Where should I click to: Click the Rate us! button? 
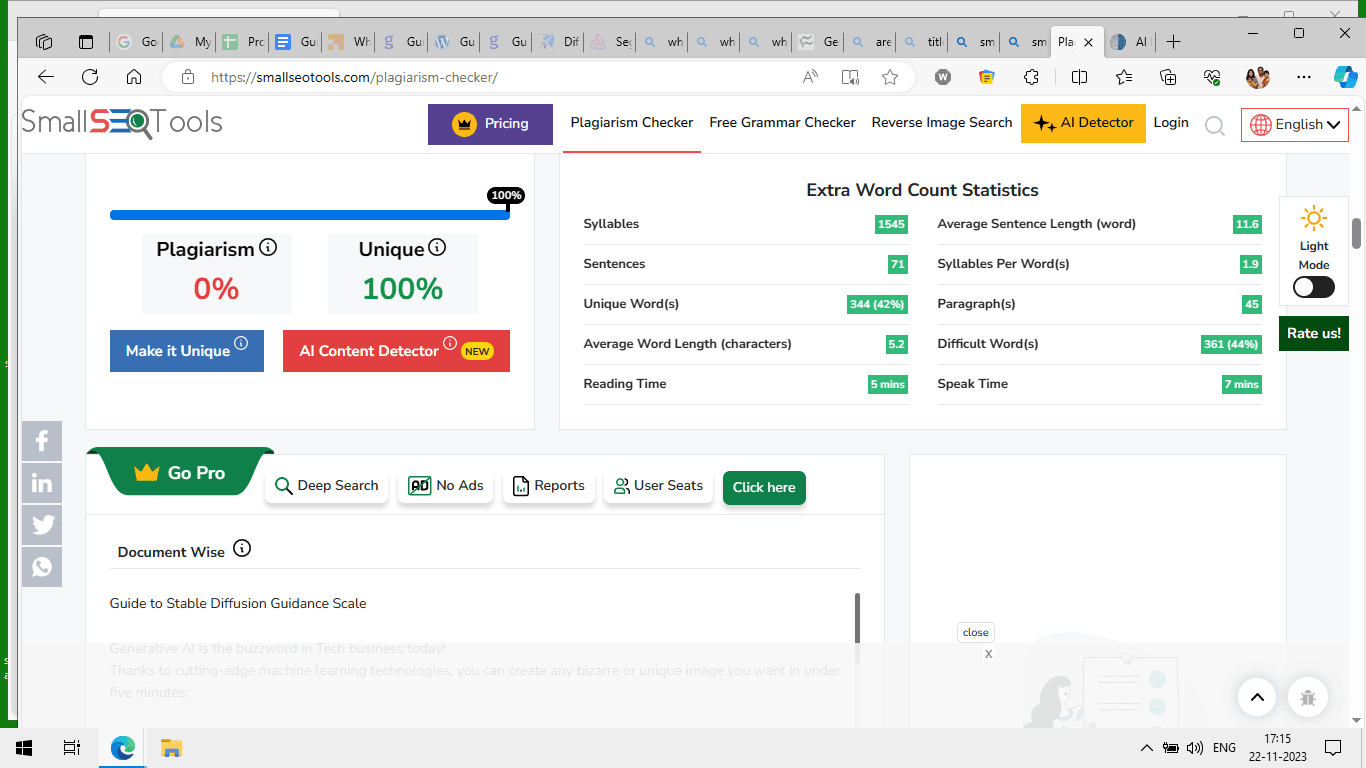click(1314, 333)
